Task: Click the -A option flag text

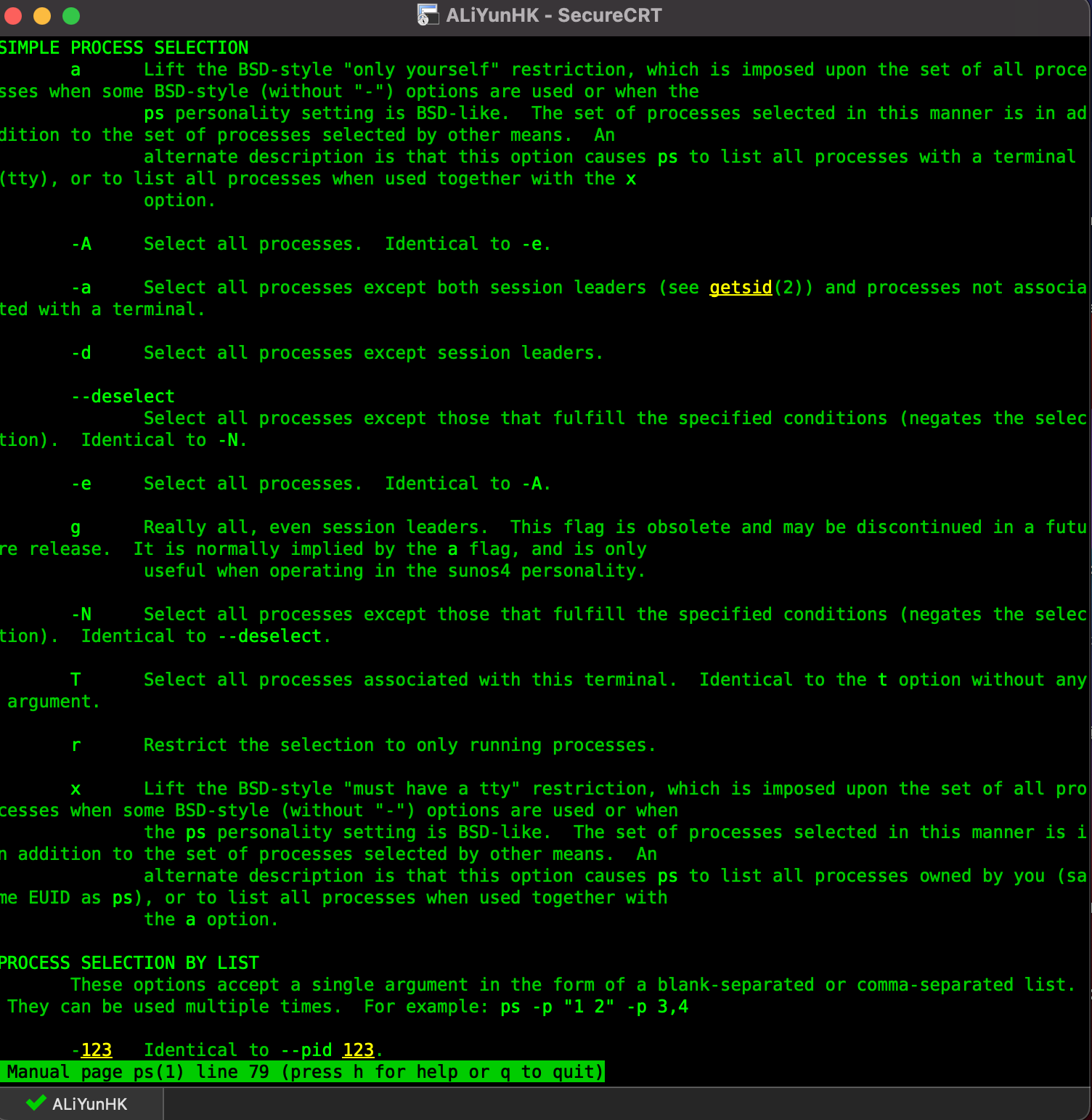Action: (81, 244)
